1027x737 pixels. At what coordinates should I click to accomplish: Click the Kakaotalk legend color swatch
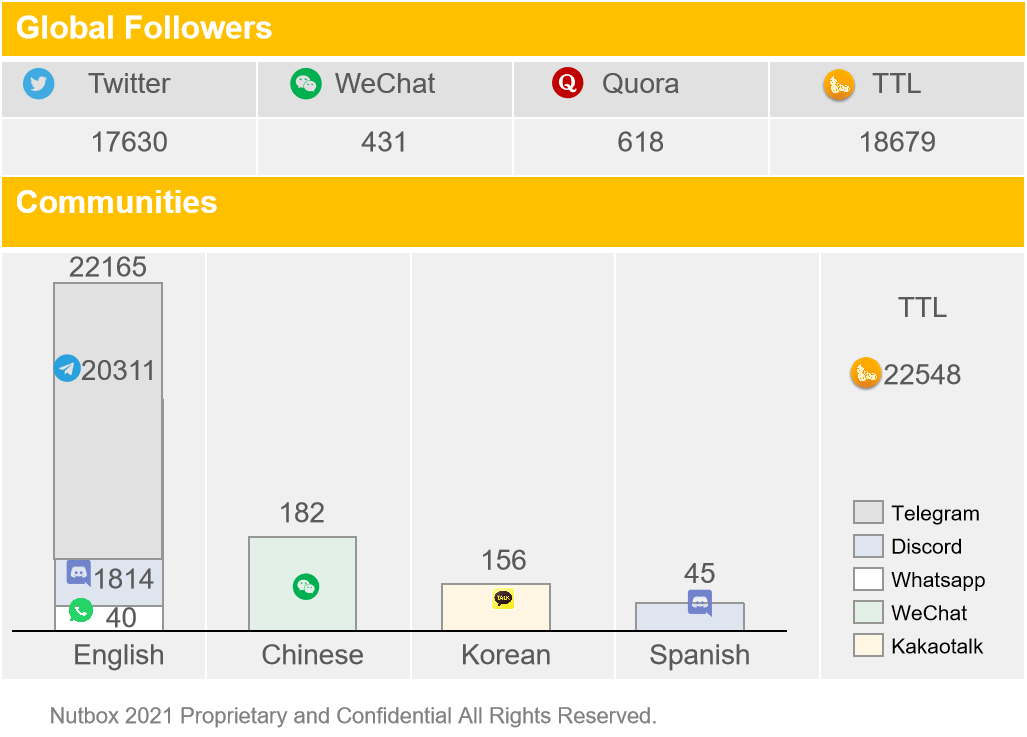(x=868, y=645)
